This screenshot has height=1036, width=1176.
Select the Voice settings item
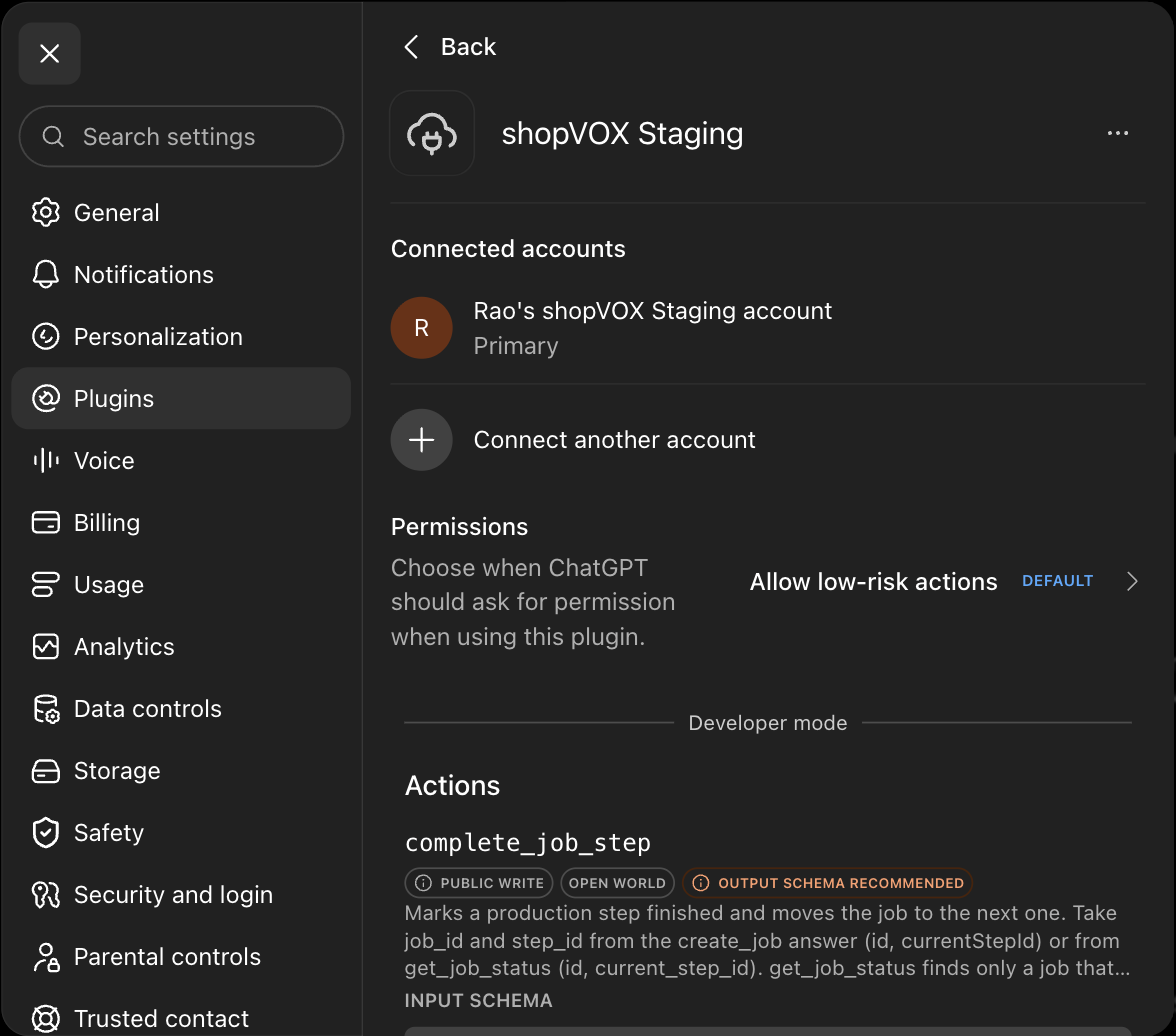click(x=181, y=461)
